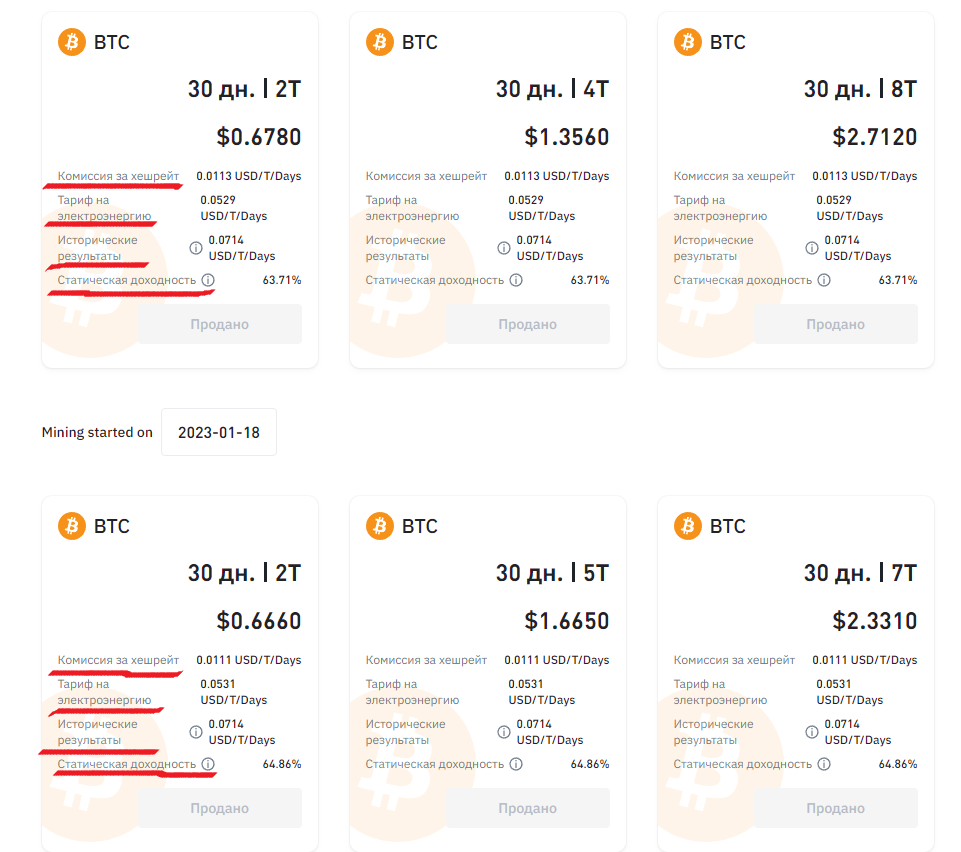
Task: Open the Mining started on date field 2023-01-18
Action: pyautogui.click(x=218, y=432)
